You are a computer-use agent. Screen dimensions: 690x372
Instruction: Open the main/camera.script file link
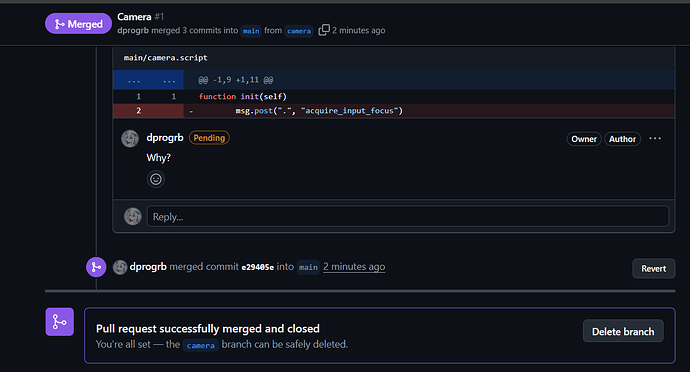(x=165, y=58)
